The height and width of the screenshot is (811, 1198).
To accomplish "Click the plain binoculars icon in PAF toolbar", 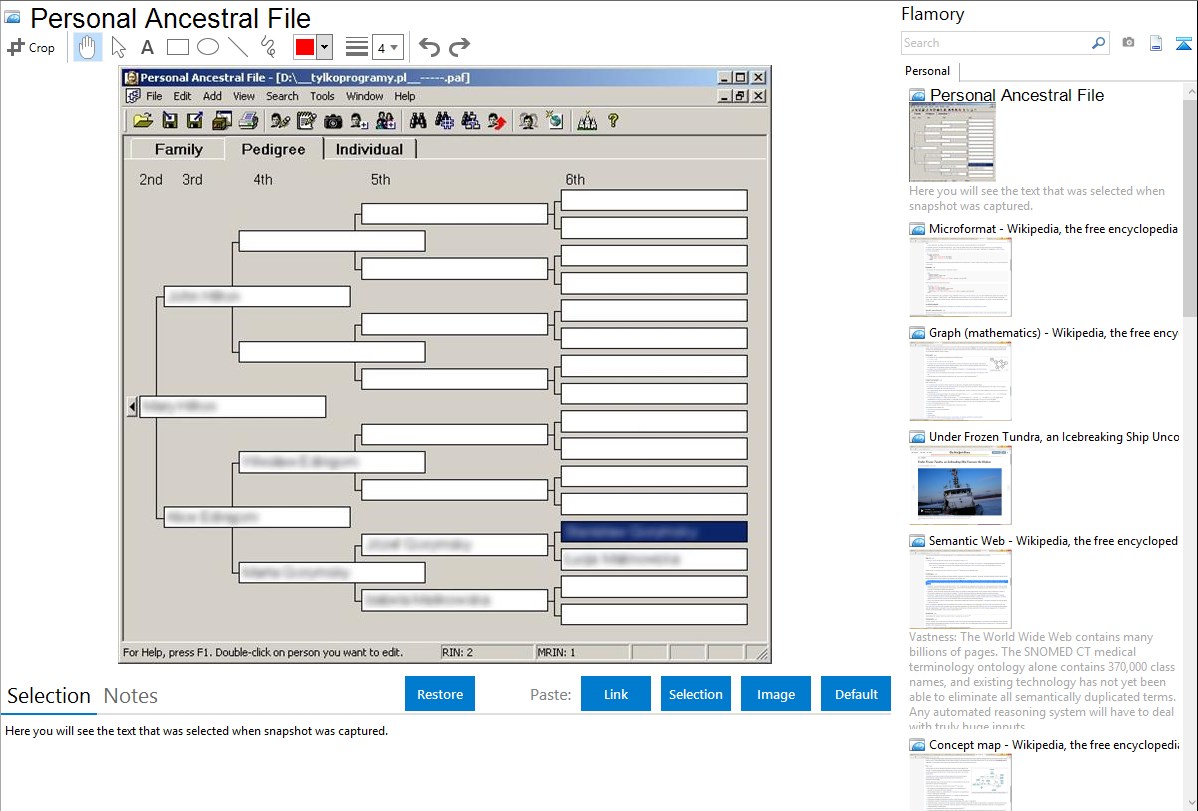I will pyautogui.click(x=418, y=121).
